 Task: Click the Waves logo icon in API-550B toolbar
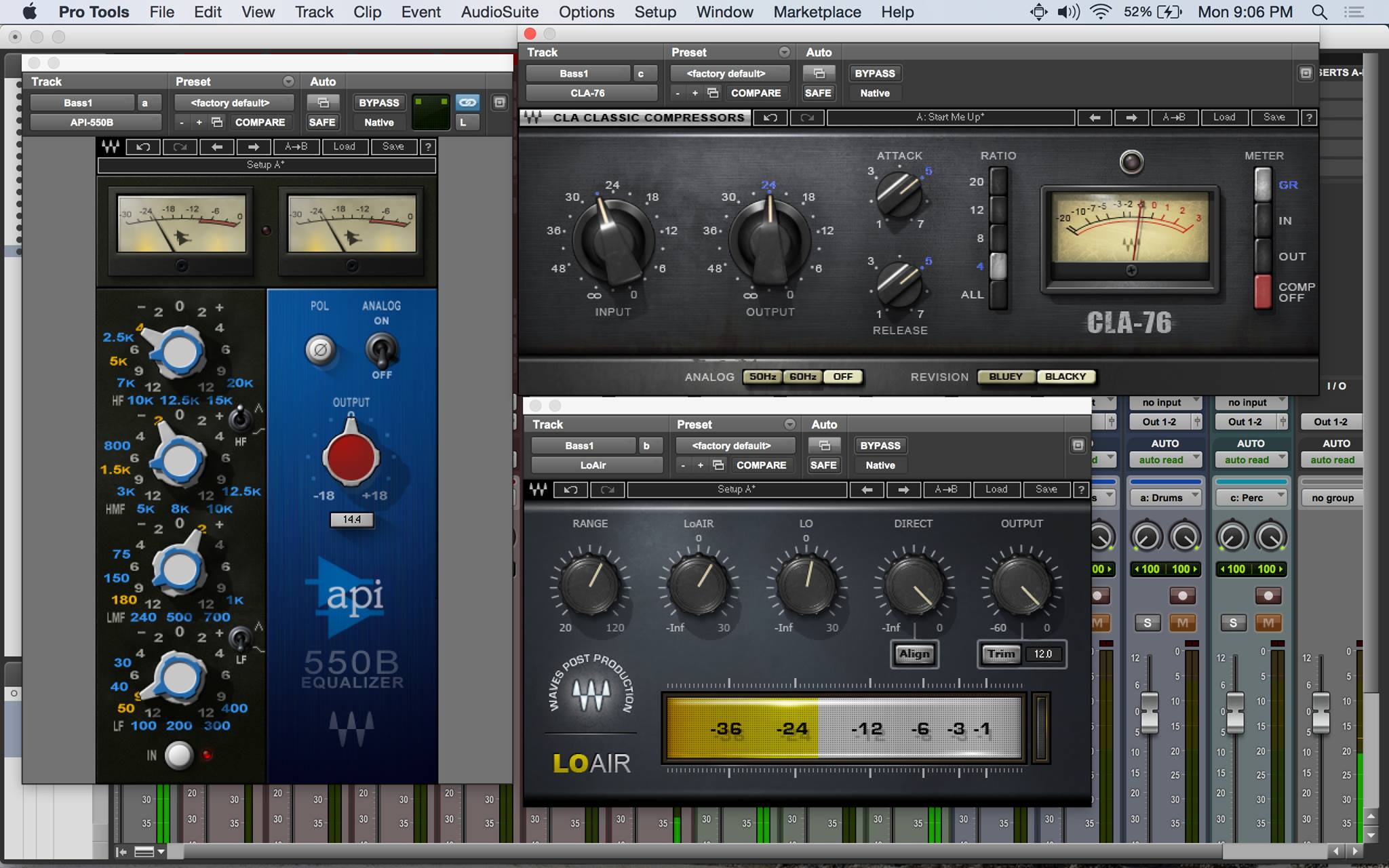point(111,146)
